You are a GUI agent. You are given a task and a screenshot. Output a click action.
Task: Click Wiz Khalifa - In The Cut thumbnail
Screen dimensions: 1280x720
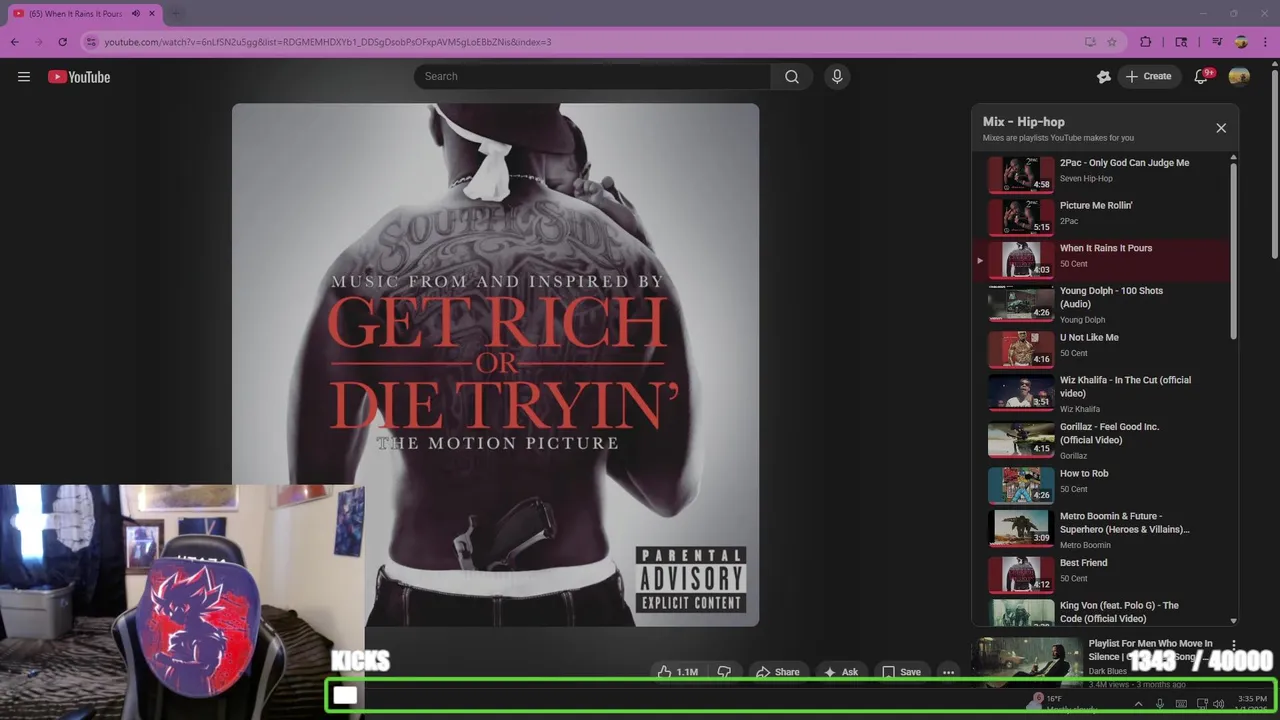click(1021, 392)
